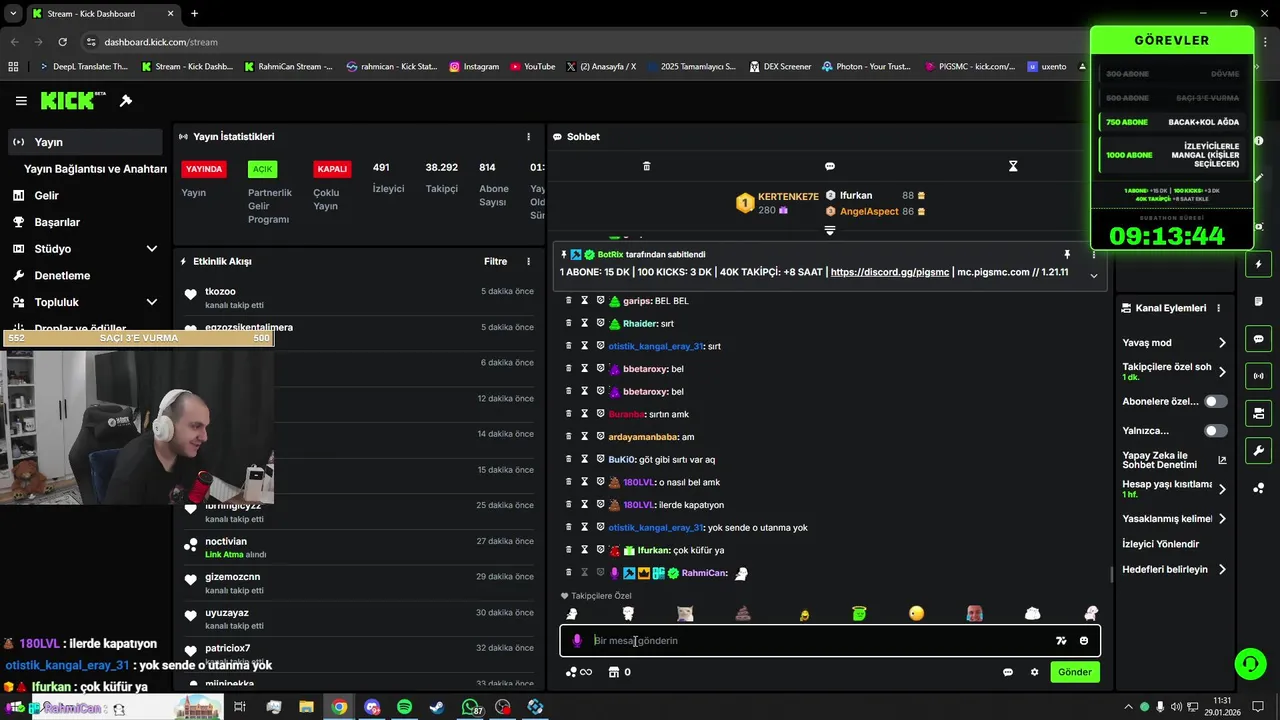
Task: Click the translate icon in the message box
Action: tap(1061, 641)
